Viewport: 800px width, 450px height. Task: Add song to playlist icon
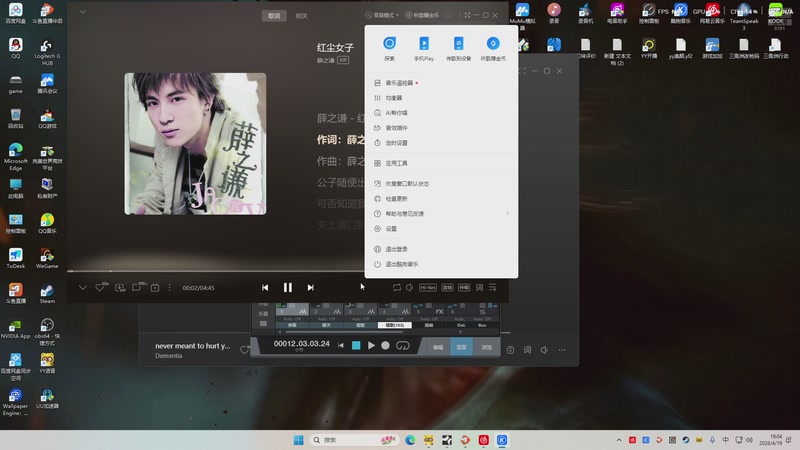155,288
